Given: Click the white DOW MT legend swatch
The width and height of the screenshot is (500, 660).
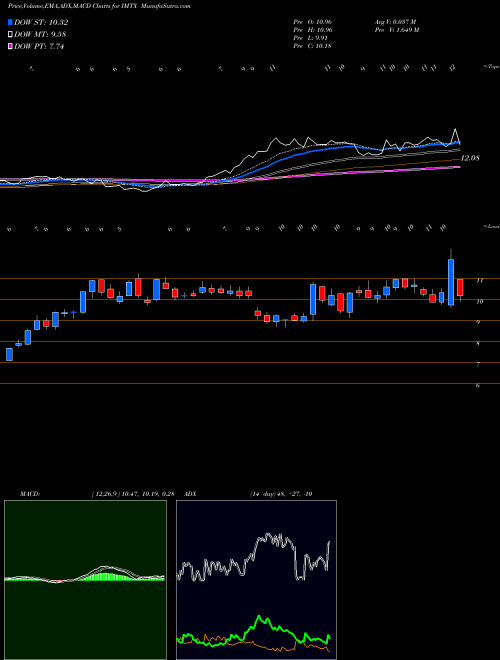Looking at the screenshot, I should [x=11, y=35].
